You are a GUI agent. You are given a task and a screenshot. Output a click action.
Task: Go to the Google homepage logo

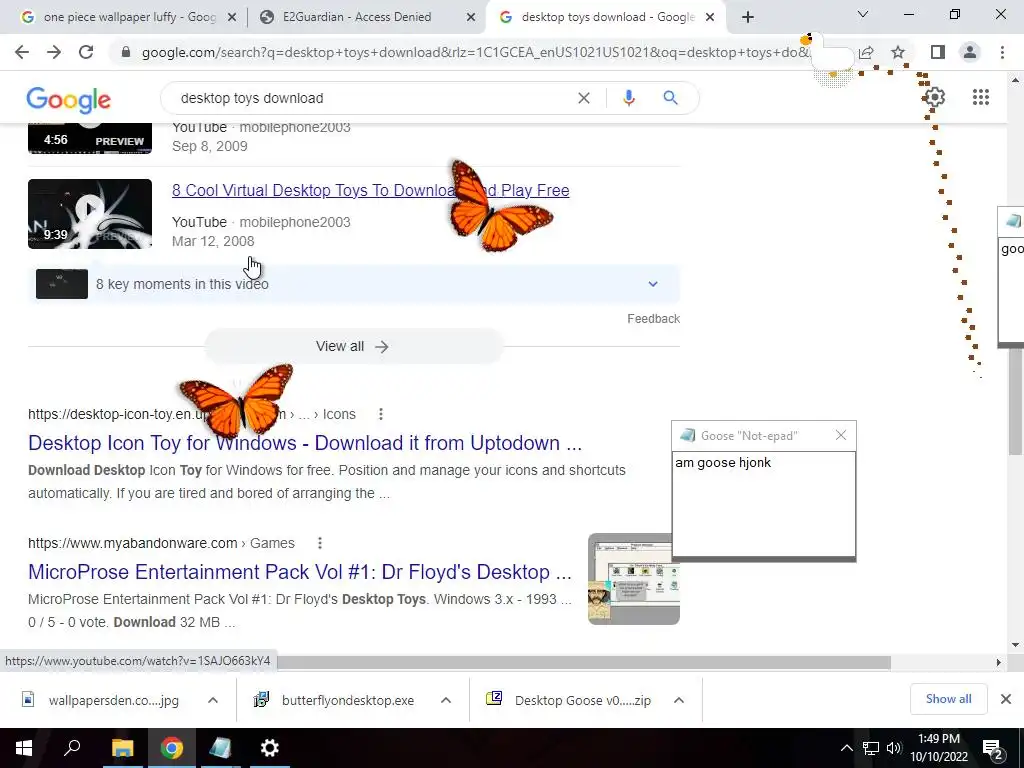coord(69,99)
